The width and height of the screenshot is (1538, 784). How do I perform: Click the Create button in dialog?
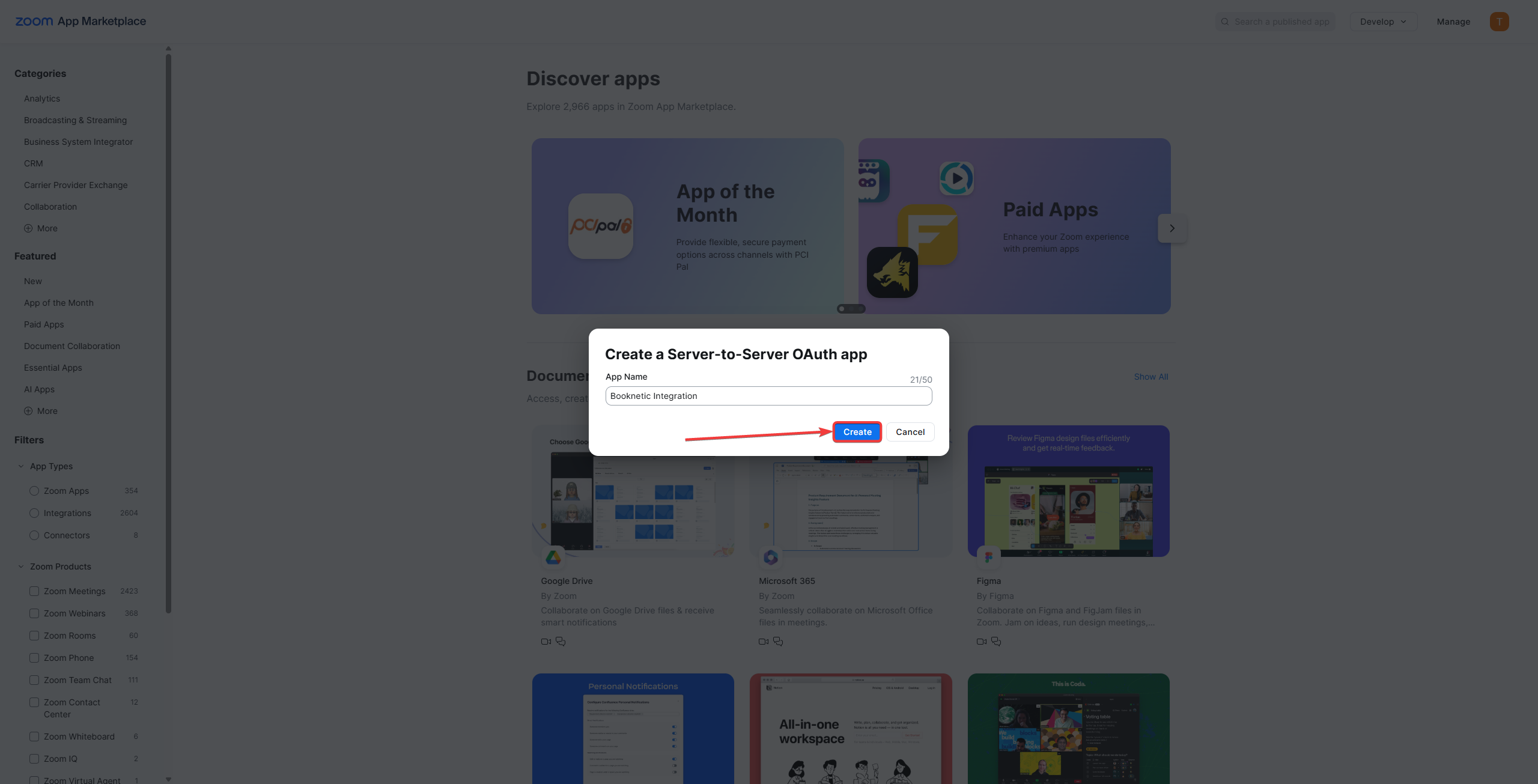[857, 432]
